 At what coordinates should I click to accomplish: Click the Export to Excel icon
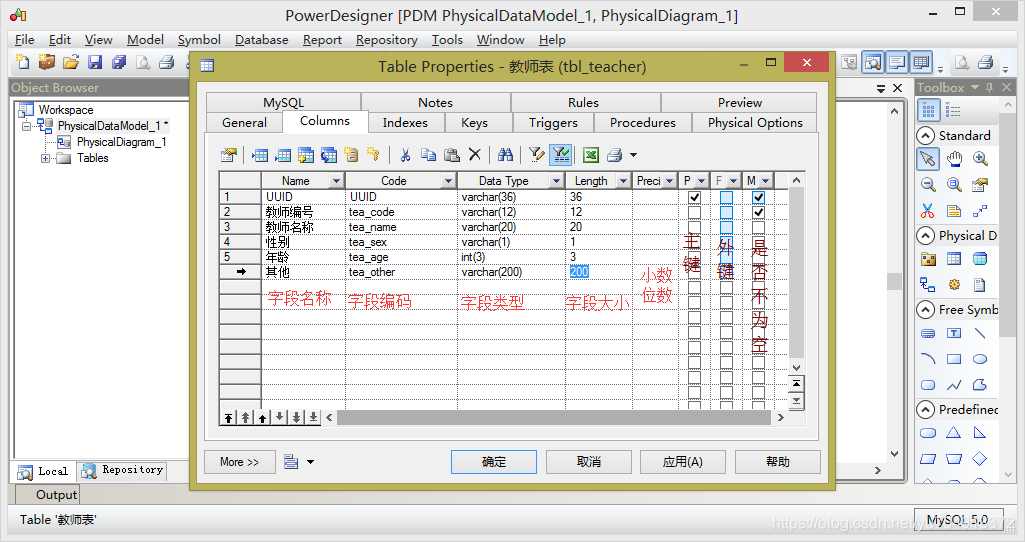click(591, 155)
